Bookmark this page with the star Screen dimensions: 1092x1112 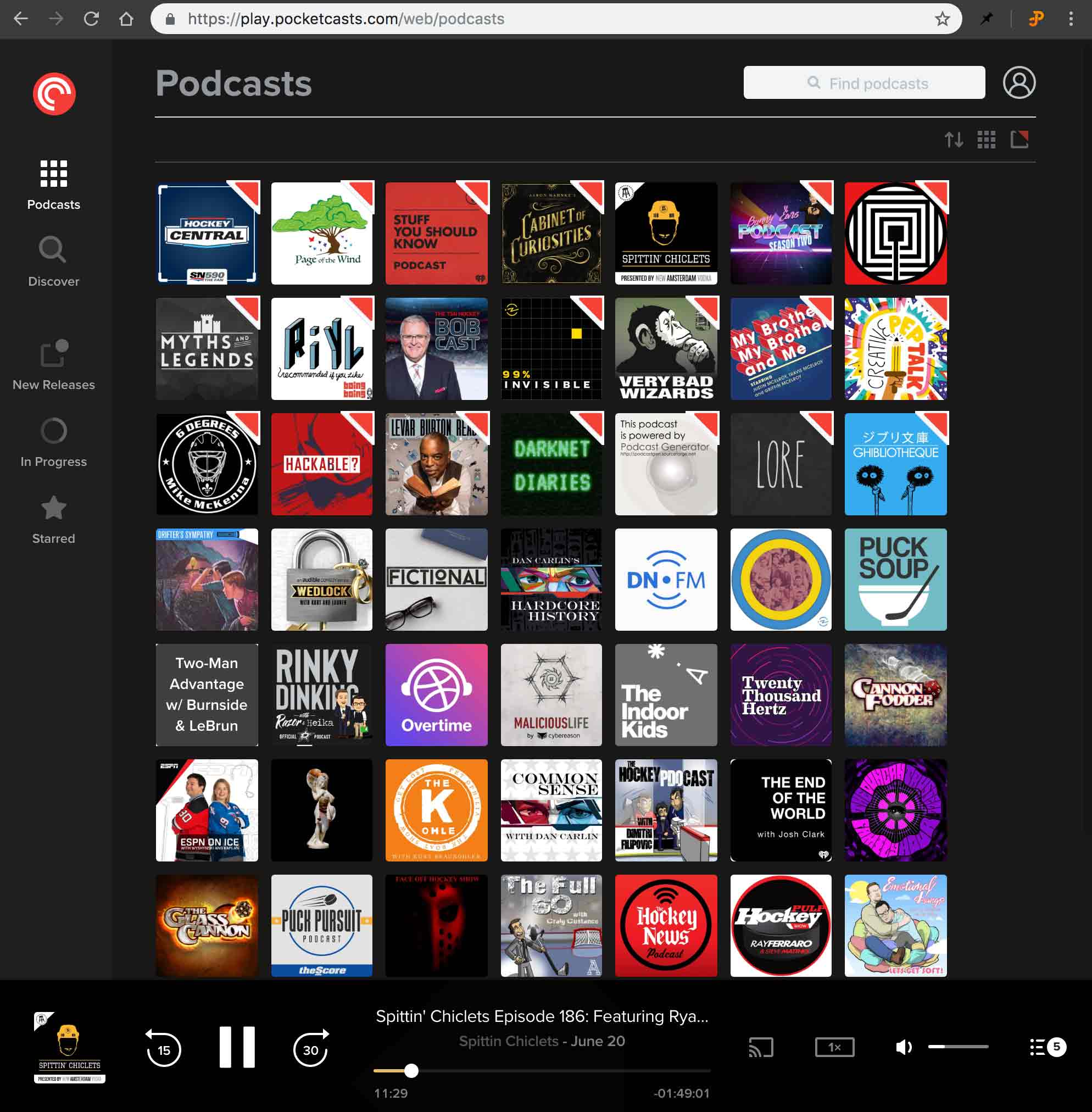[x=941, y=19]
